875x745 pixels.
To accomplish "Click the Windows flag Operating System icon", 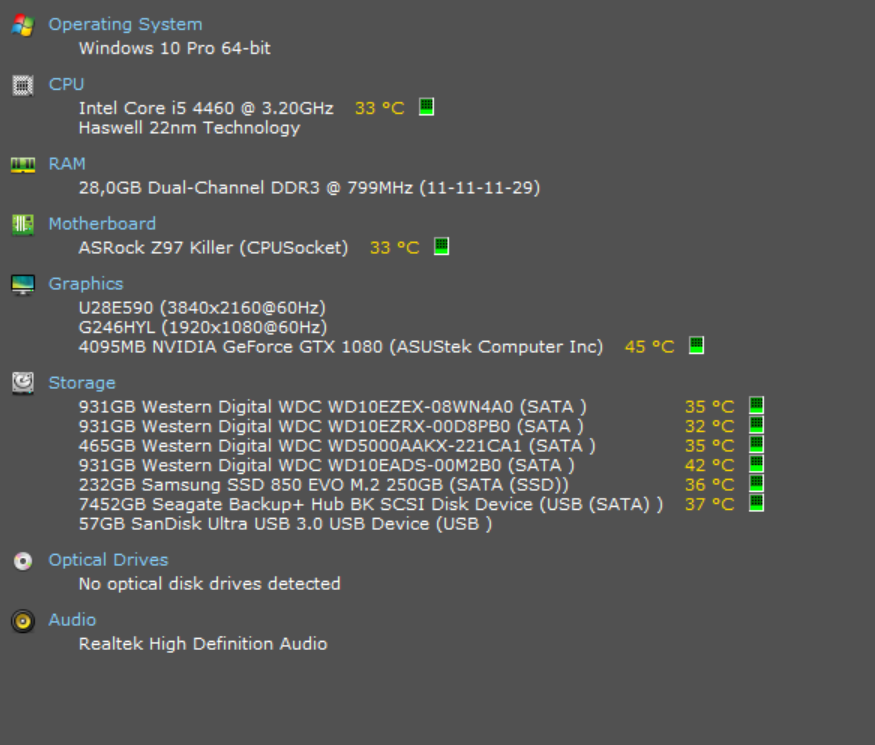I will click(23, 25).
